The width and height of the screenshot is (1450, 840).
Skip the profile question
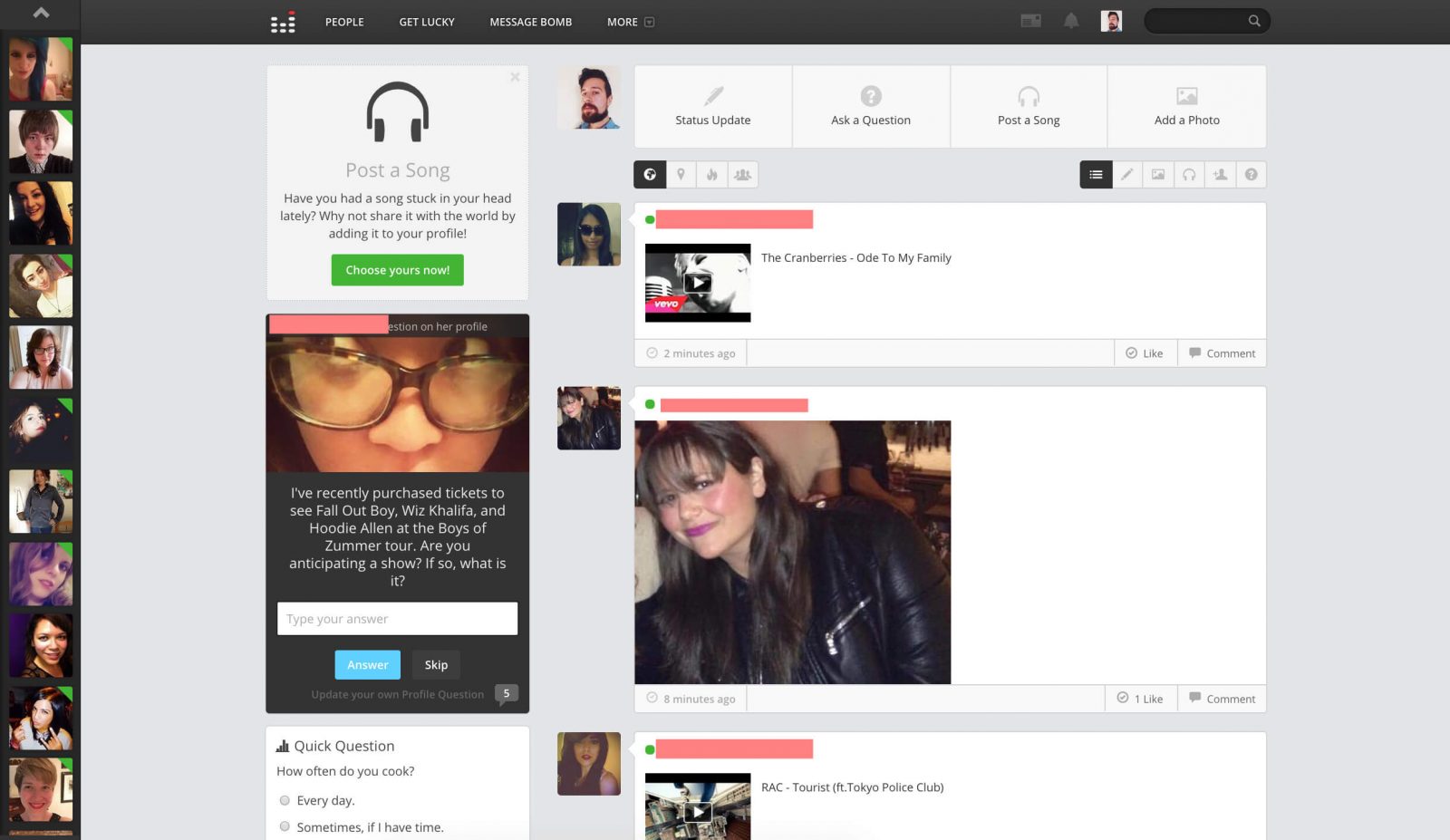click(x=435, y=664)
